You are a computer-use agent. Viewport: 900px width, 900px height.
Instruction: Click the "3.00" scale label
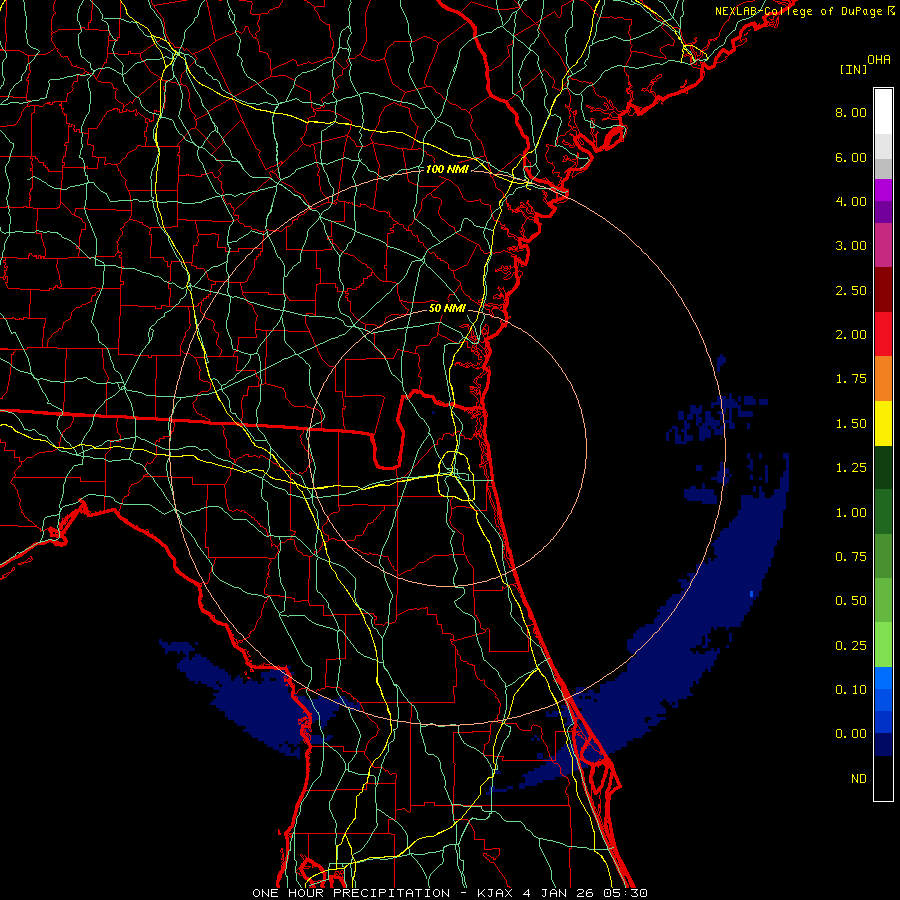pyautogui.click(x=851, y=246)
